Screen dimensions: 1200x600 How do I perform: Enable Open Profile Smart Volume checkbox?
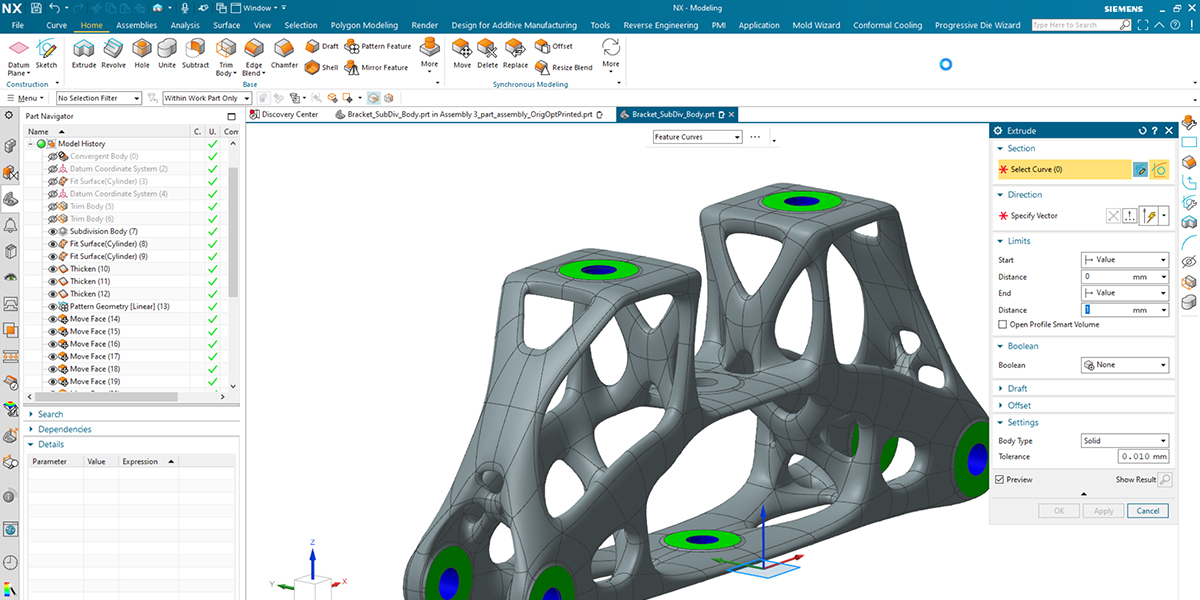tap(1003, 325)
